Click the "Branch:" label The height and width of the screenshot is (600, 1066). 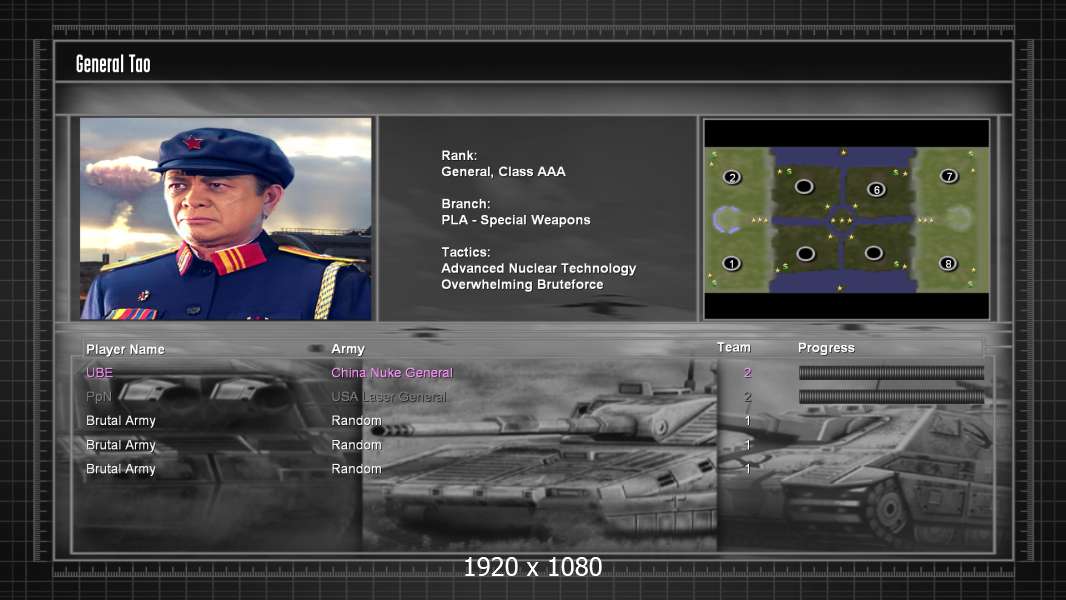click(466, 204)
